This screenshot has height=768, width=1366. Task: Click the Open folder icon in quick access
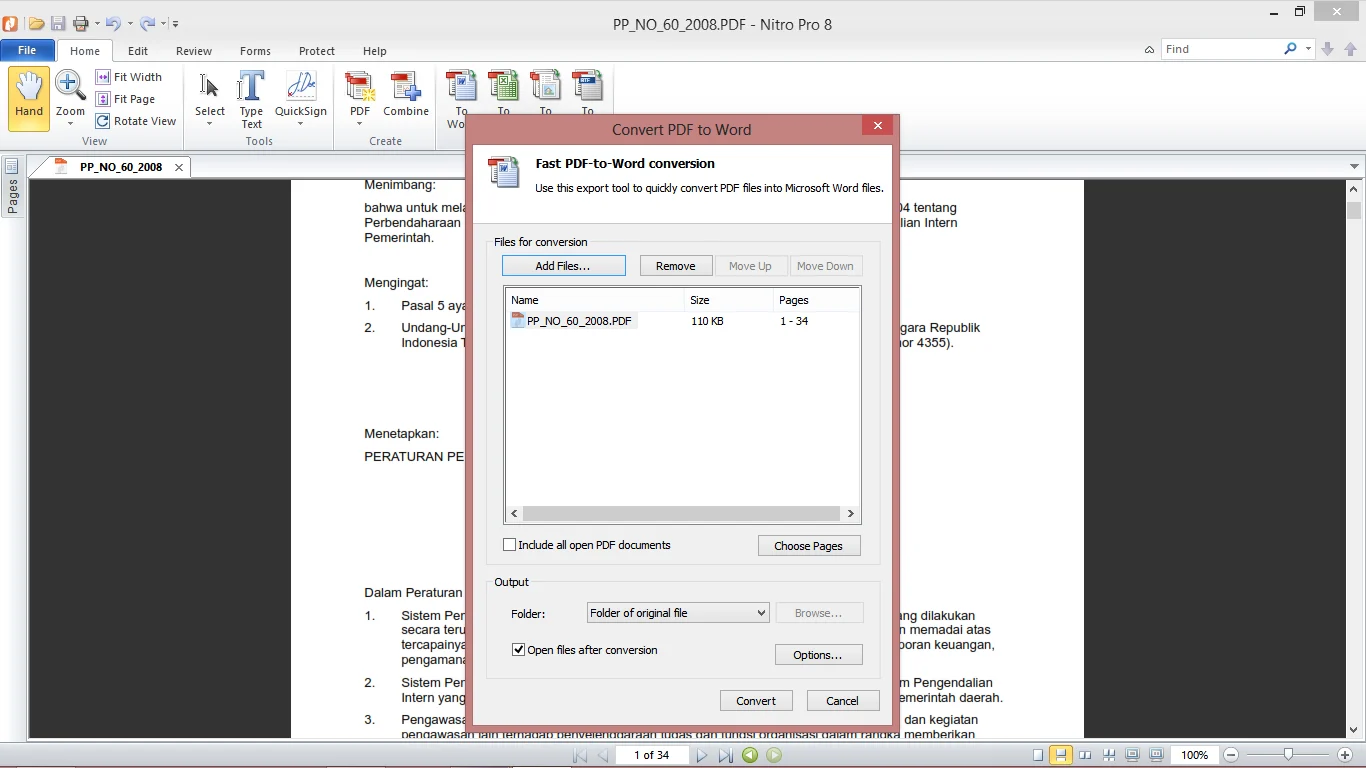point(36,23)
